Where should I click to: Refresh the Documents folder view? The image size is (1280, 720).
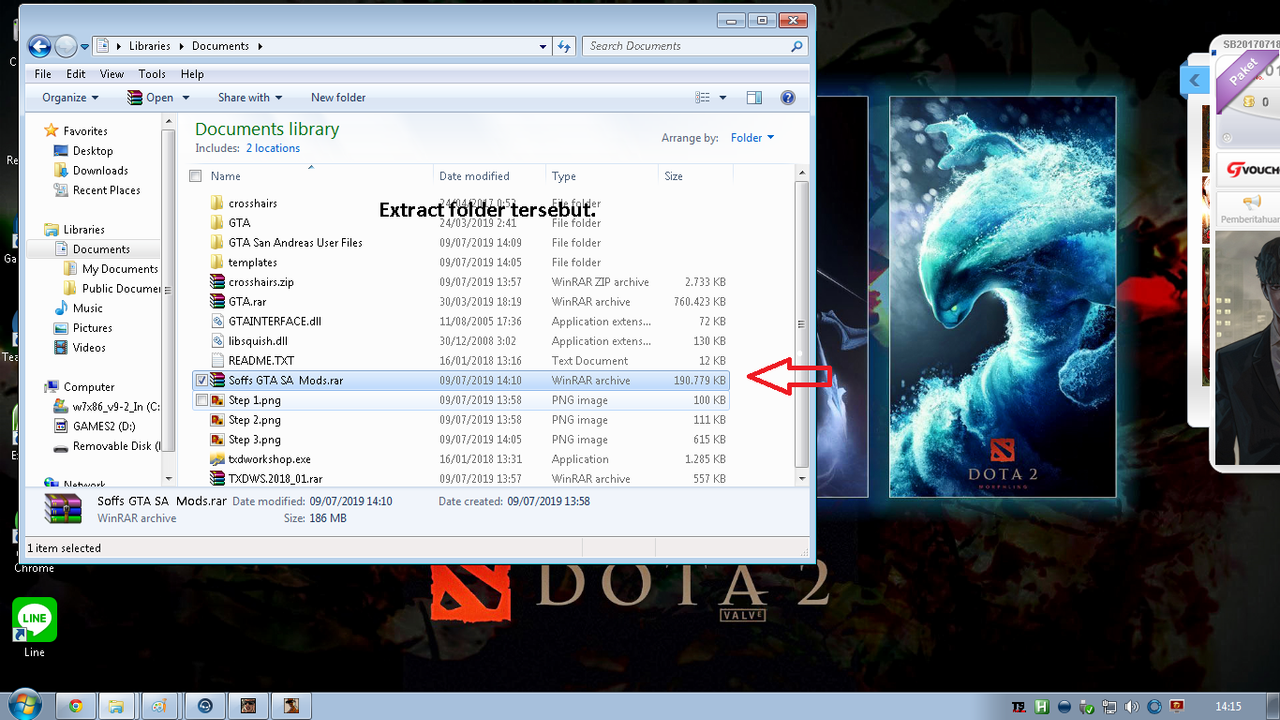point(564,46)
